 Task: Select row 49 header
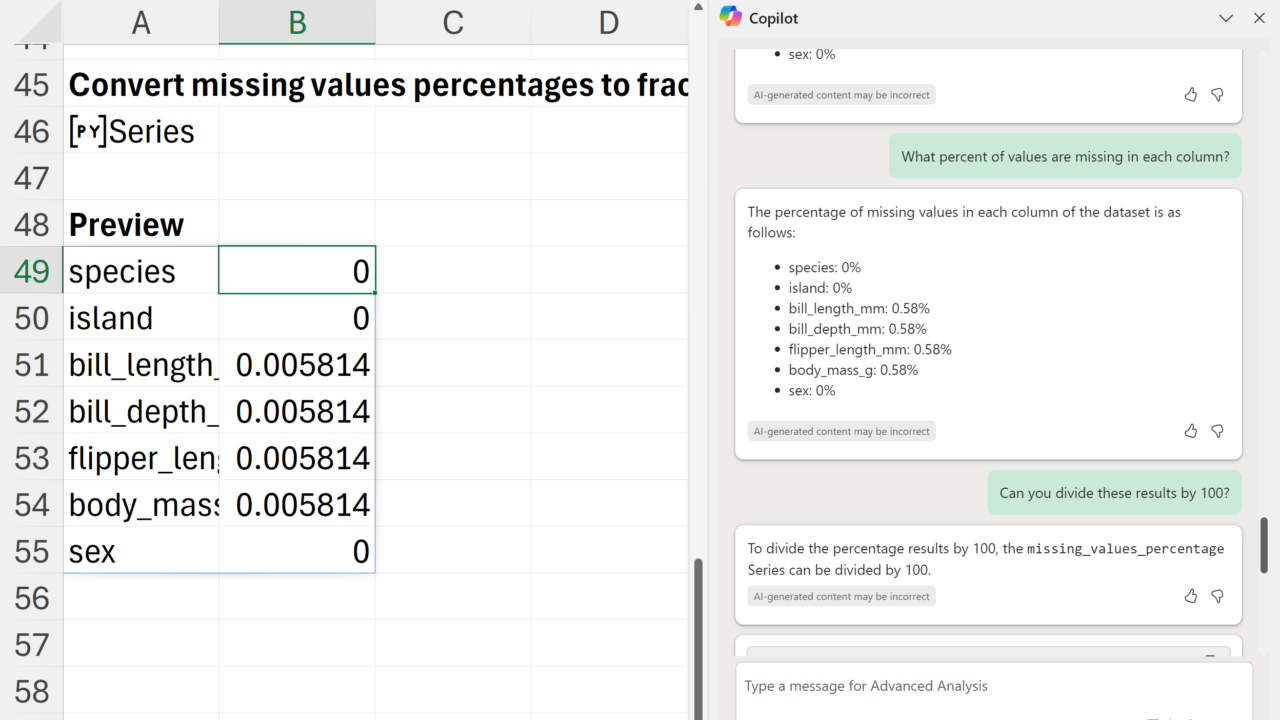(x=32, y=271)
